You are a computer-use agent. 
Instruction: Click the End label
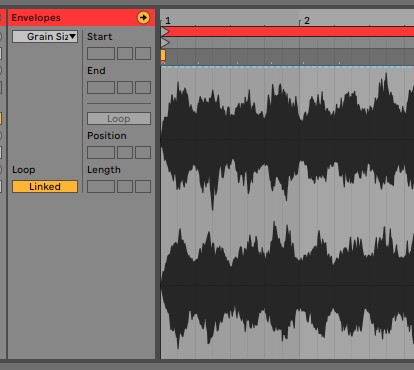(96, 71)
